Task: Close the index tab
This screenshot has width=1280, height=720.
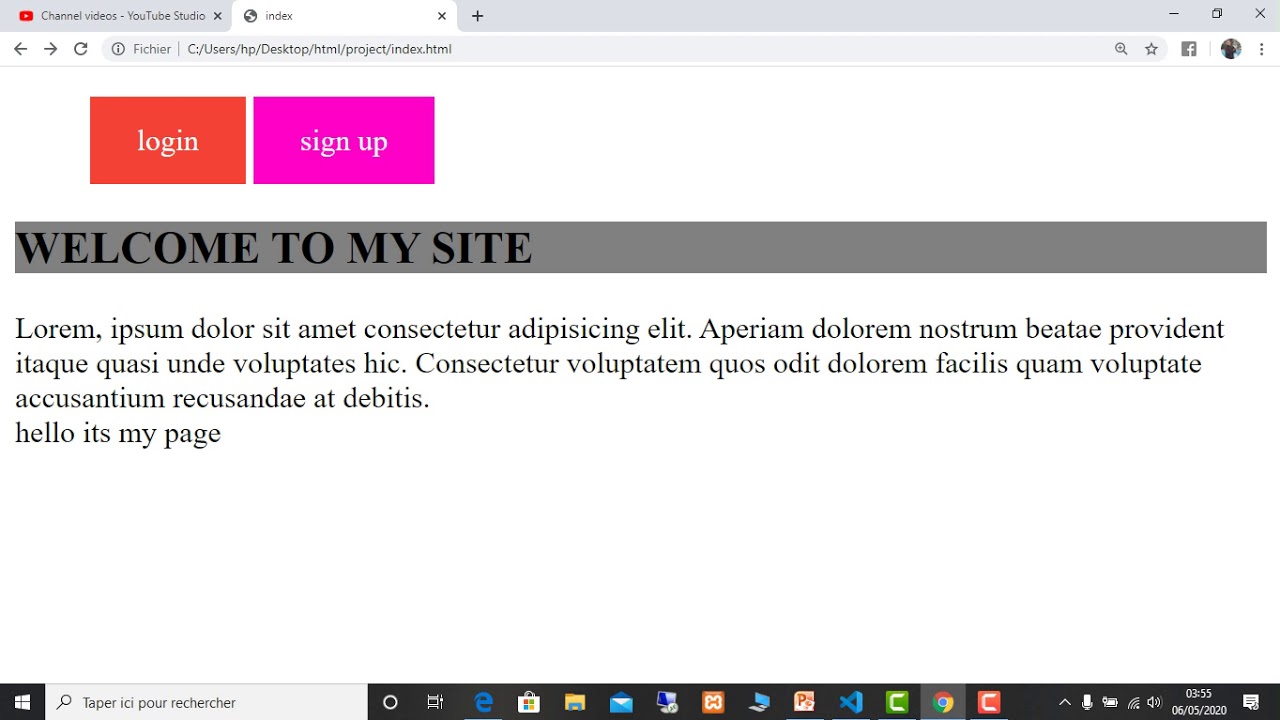Action: 442,16
